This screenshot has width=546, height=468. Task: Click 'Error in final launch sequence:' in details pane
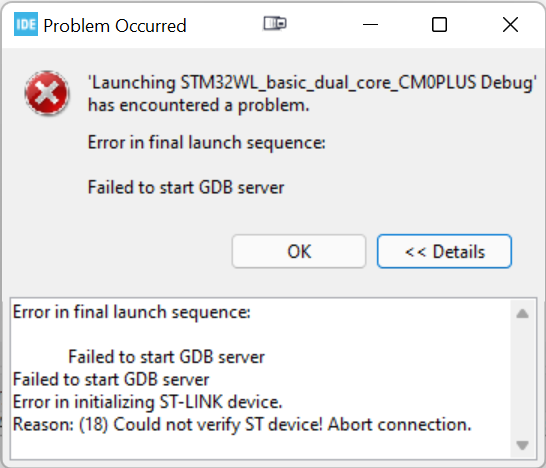pyautogui.click(x=132, y=312)
